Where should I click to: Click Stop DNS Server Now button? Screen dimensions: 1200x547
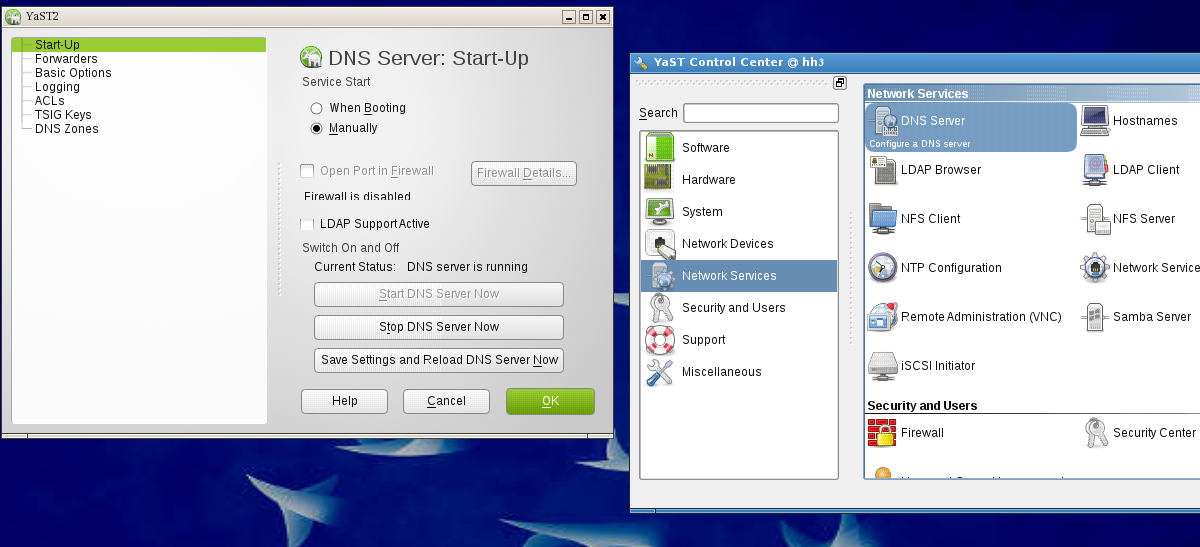[439, 327]
